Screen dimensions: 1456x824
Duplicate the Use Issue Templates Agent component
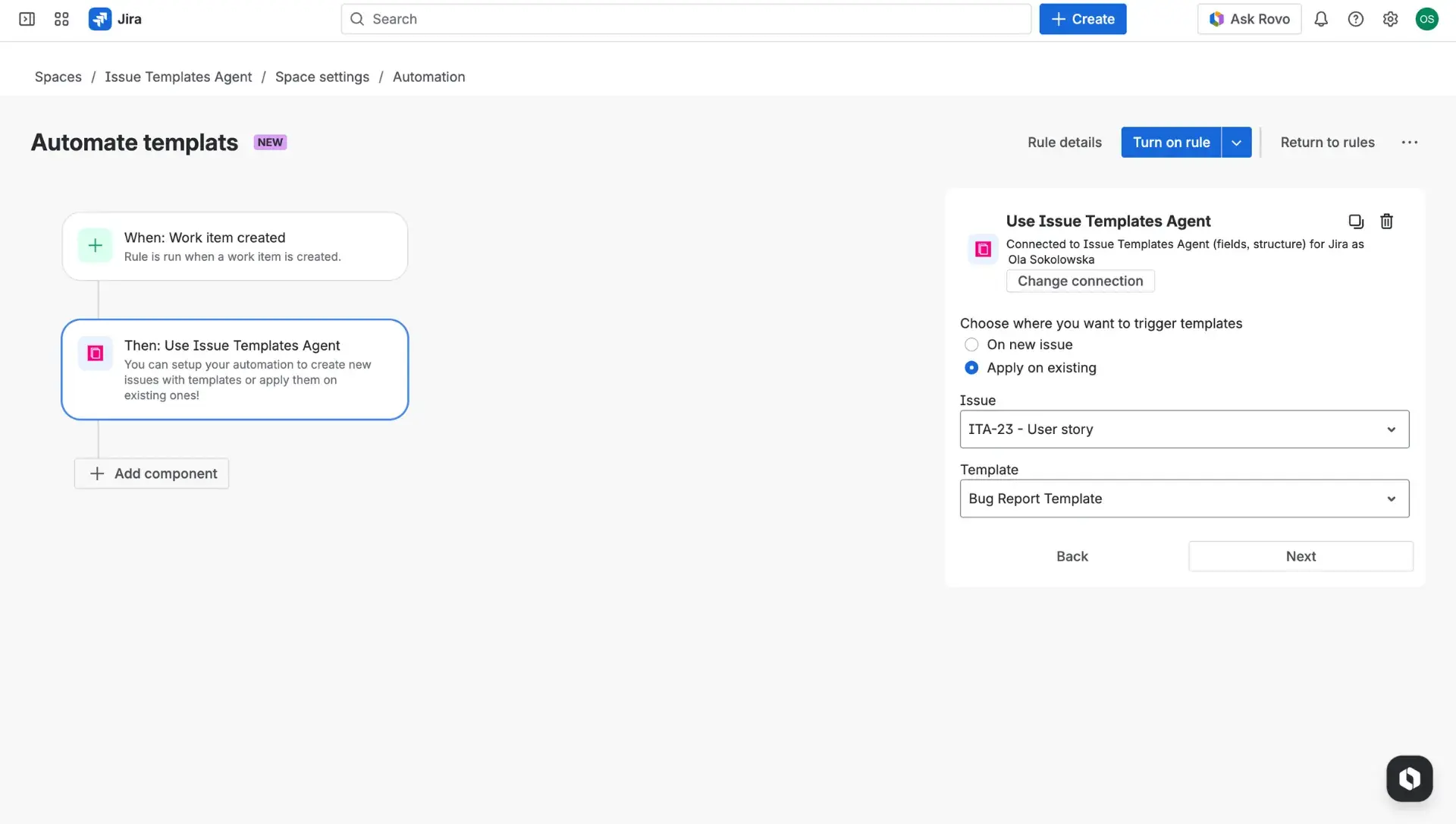pos(1356,221)
